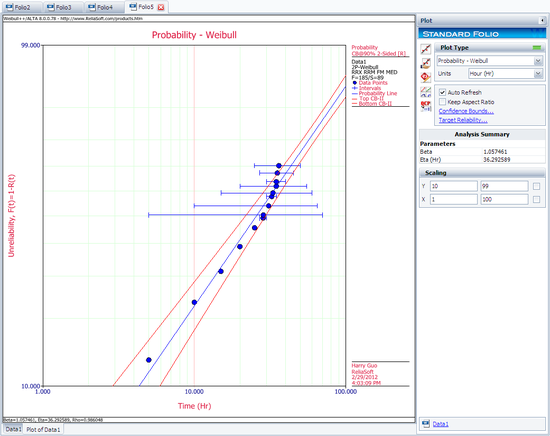Switch to the Folio3 tab
This screenshot has width=550, height=436.
point(63,7)
